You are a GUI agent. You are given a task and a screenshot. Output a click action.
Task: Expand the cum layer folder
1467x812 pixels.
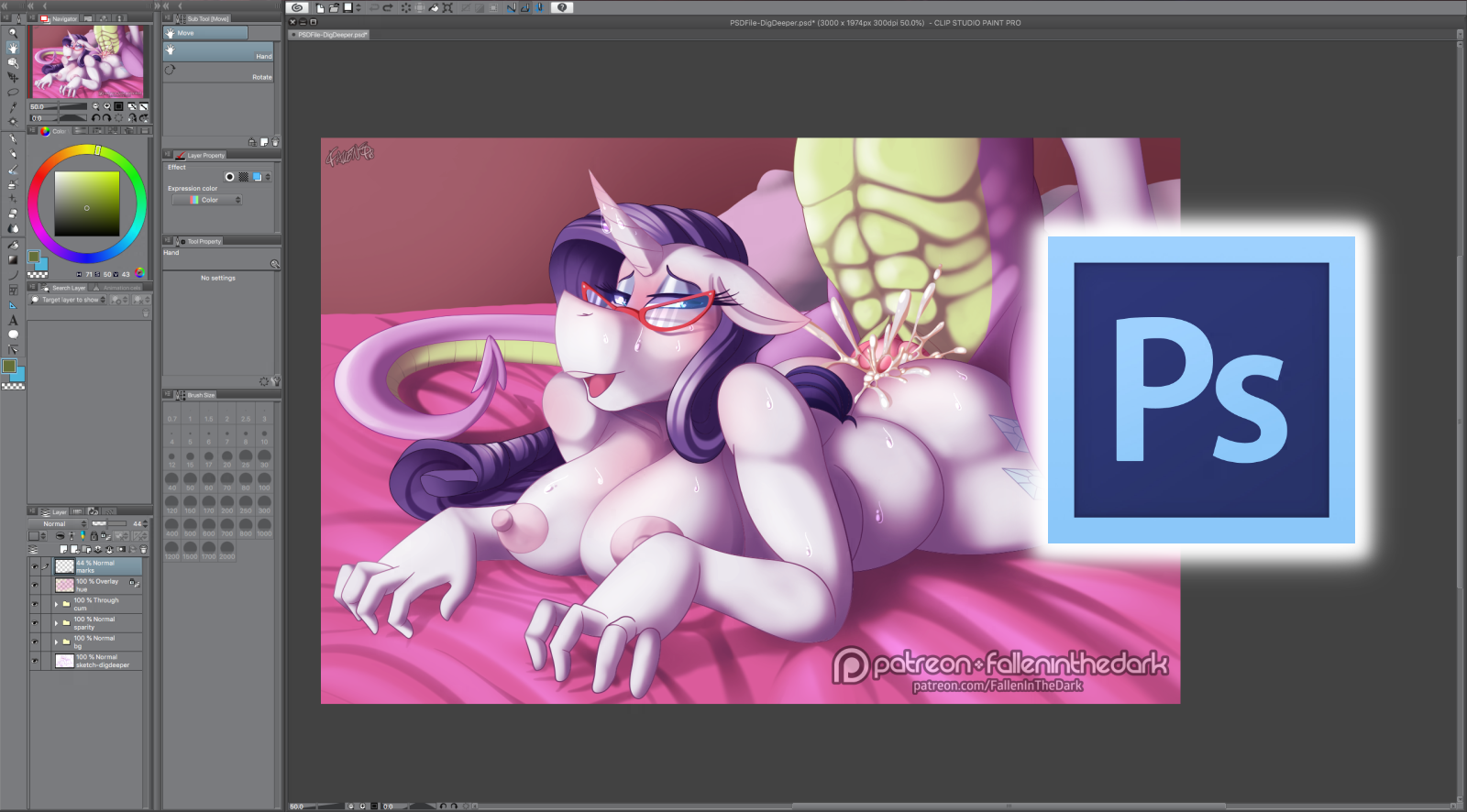tap(56, 604)
